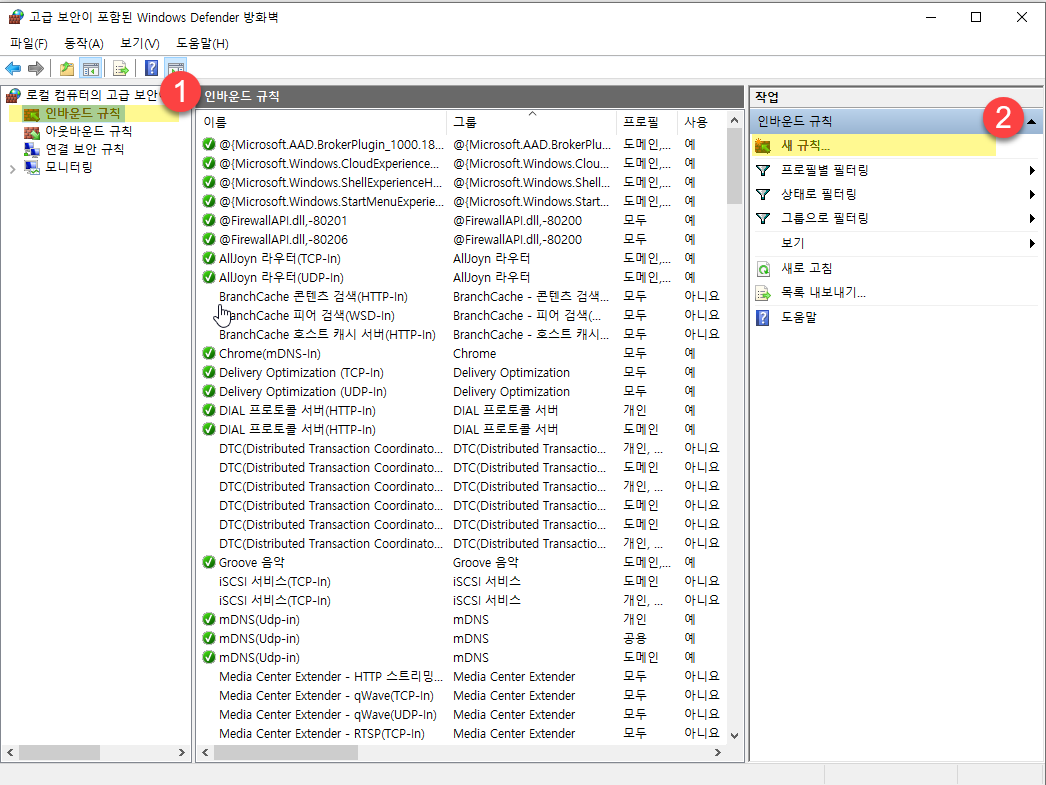The width and height of the screenshot is (1046, 785).
Task: Click the tree pane scroll right arrow
Action: tap(181, 752)
